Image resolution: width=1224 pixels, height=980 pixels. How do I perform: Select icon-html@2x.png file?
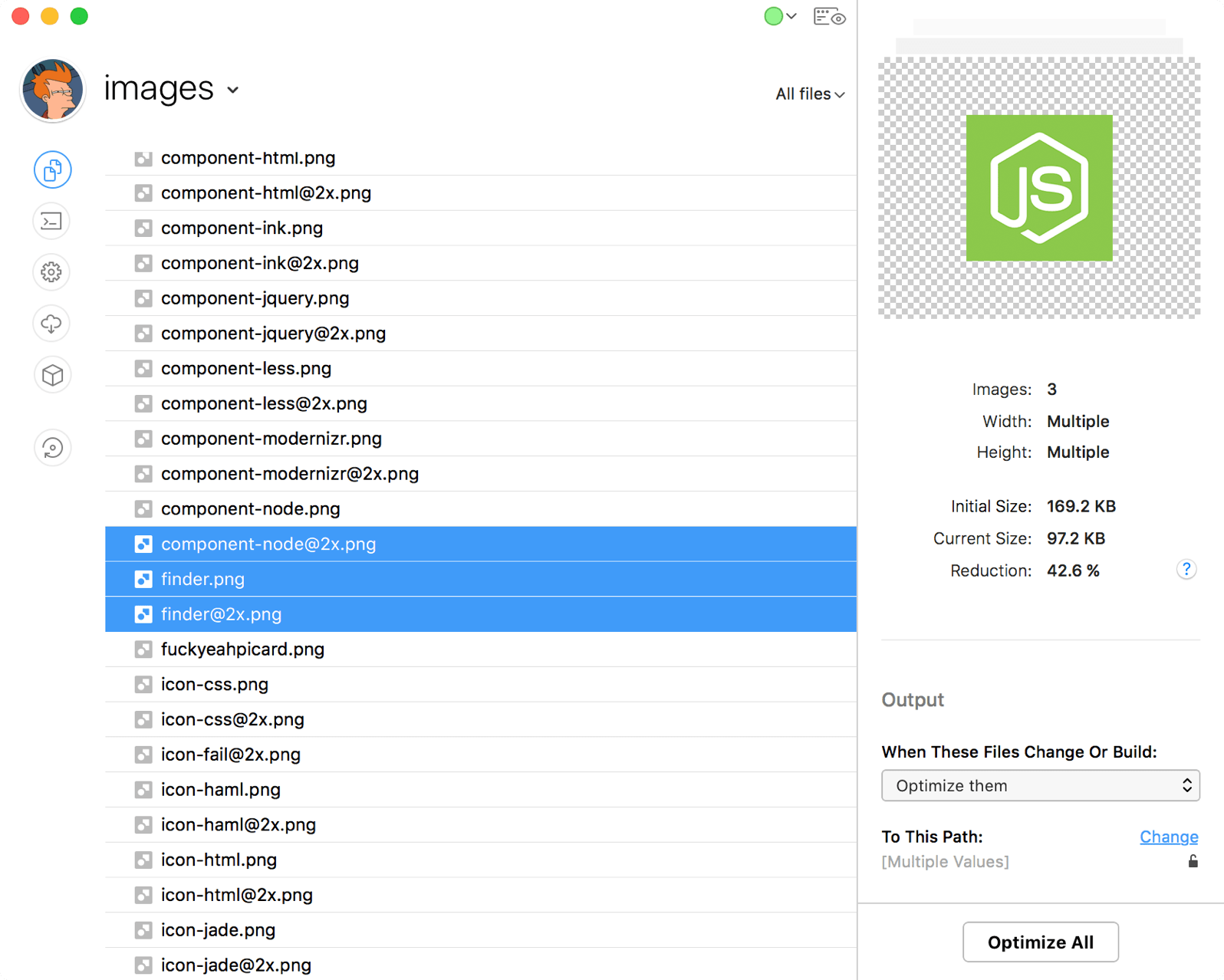481,895
